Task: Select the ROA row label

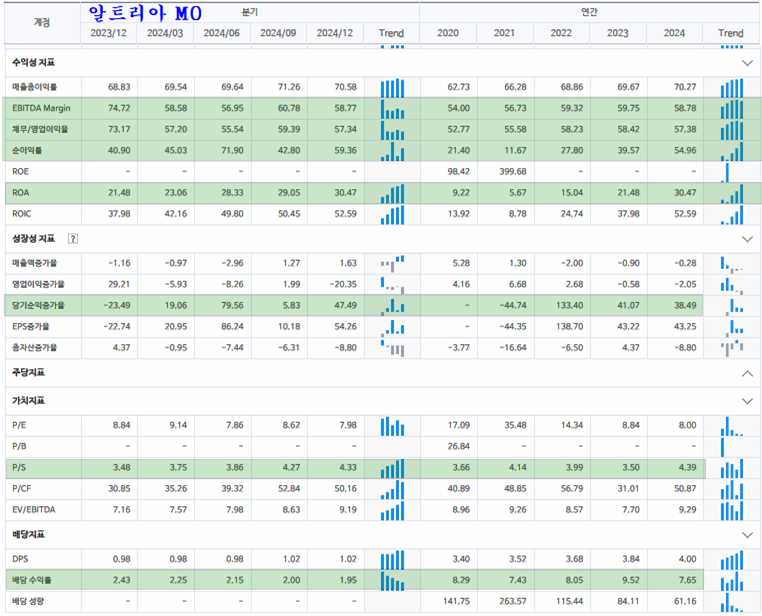Action: [x=20, y=193]
